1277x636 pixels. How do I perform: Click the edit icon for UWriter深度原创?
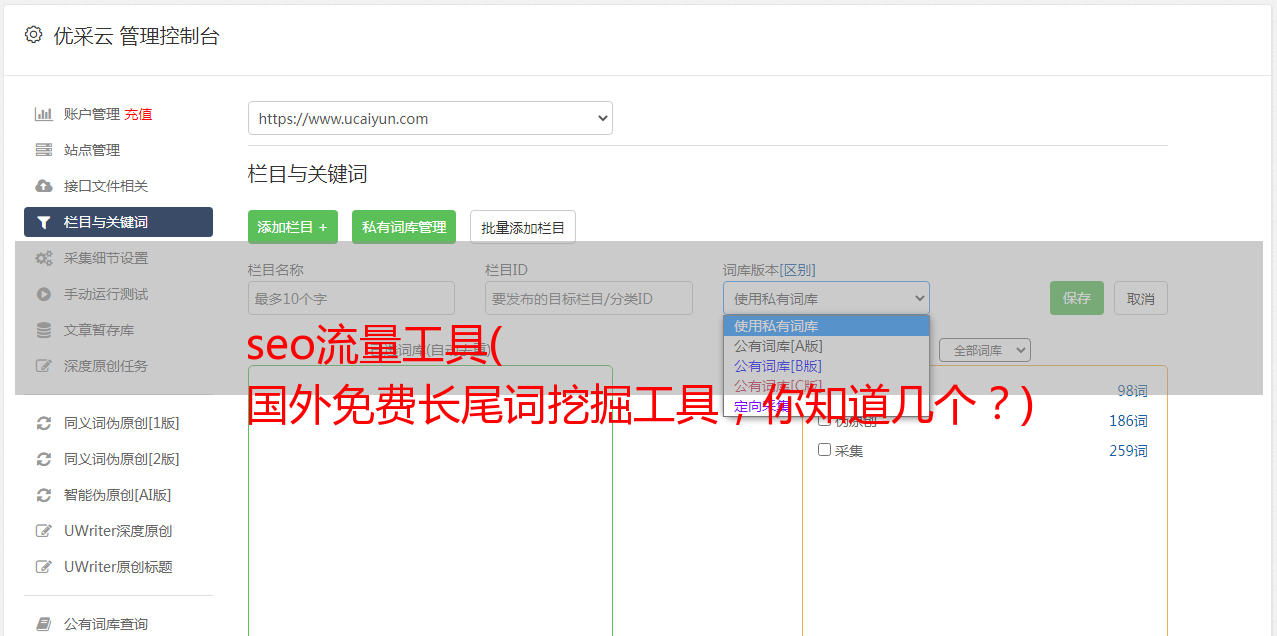pos(43,531)
